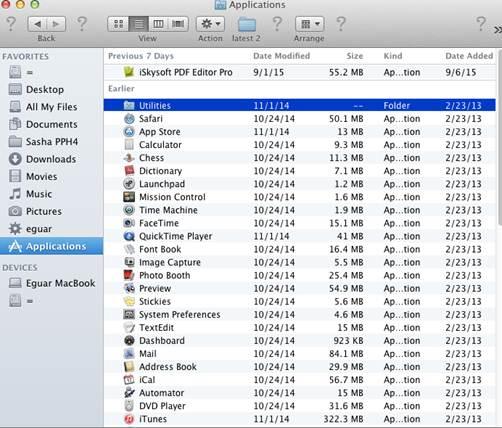Switch to list view

coord(139,24)
